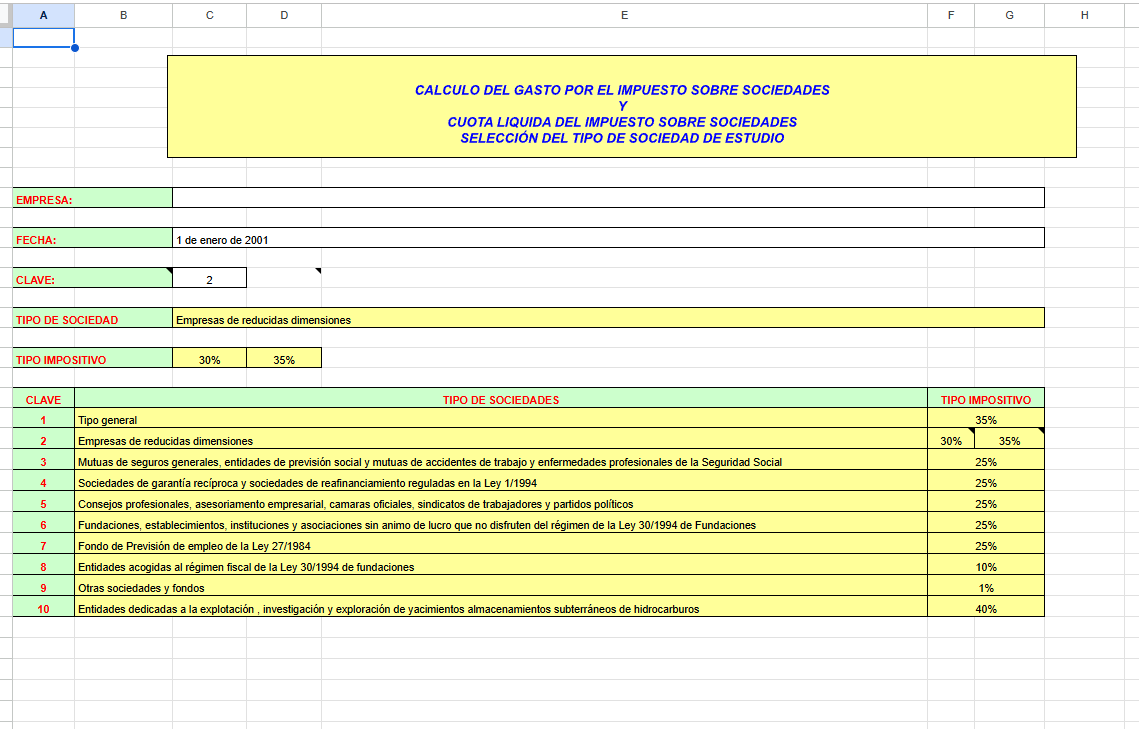Select column C header

209,15
